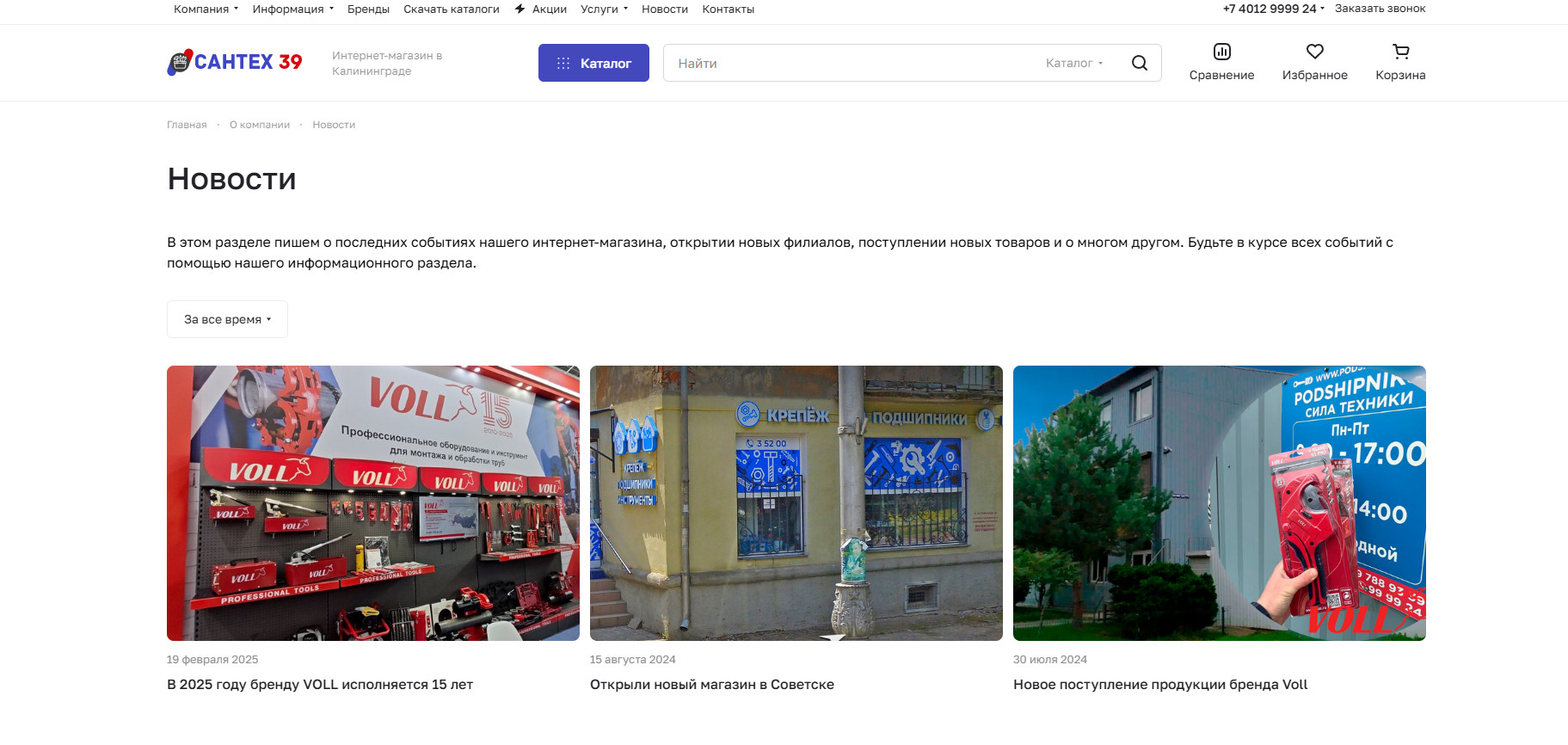The width and height of the screenshot is (1568, 745).
Task: Open Акции in top menu
Action: click(x=549, y=9)
